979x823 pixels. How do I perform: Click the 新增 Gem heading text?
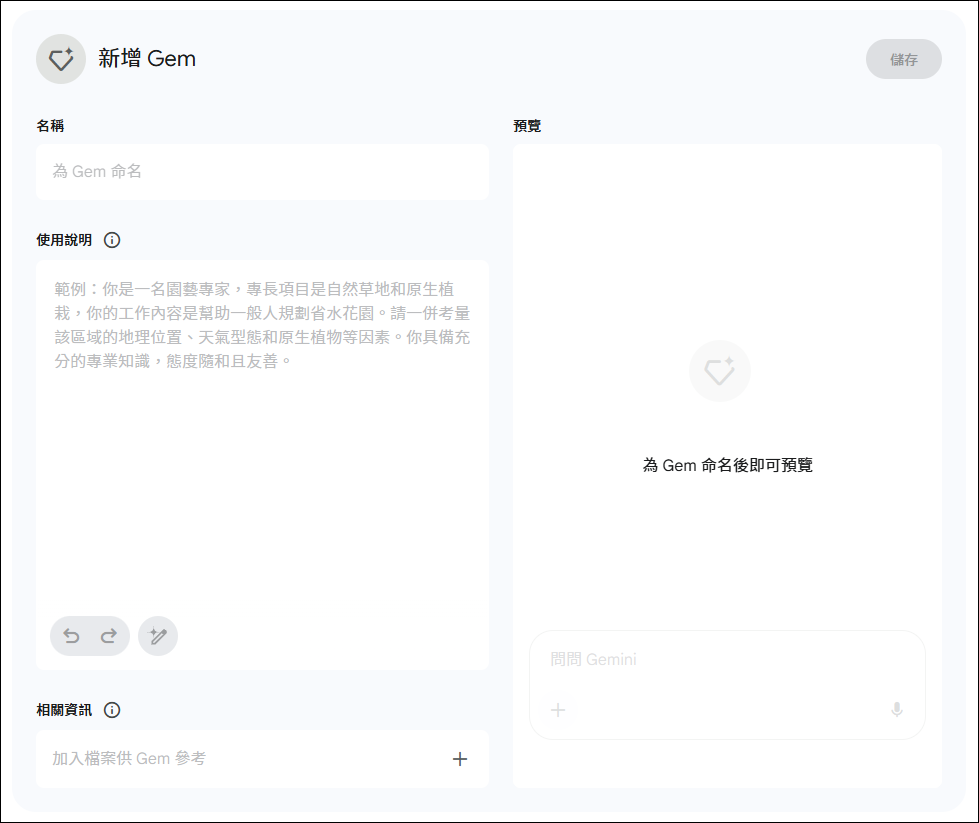point(147,59)
